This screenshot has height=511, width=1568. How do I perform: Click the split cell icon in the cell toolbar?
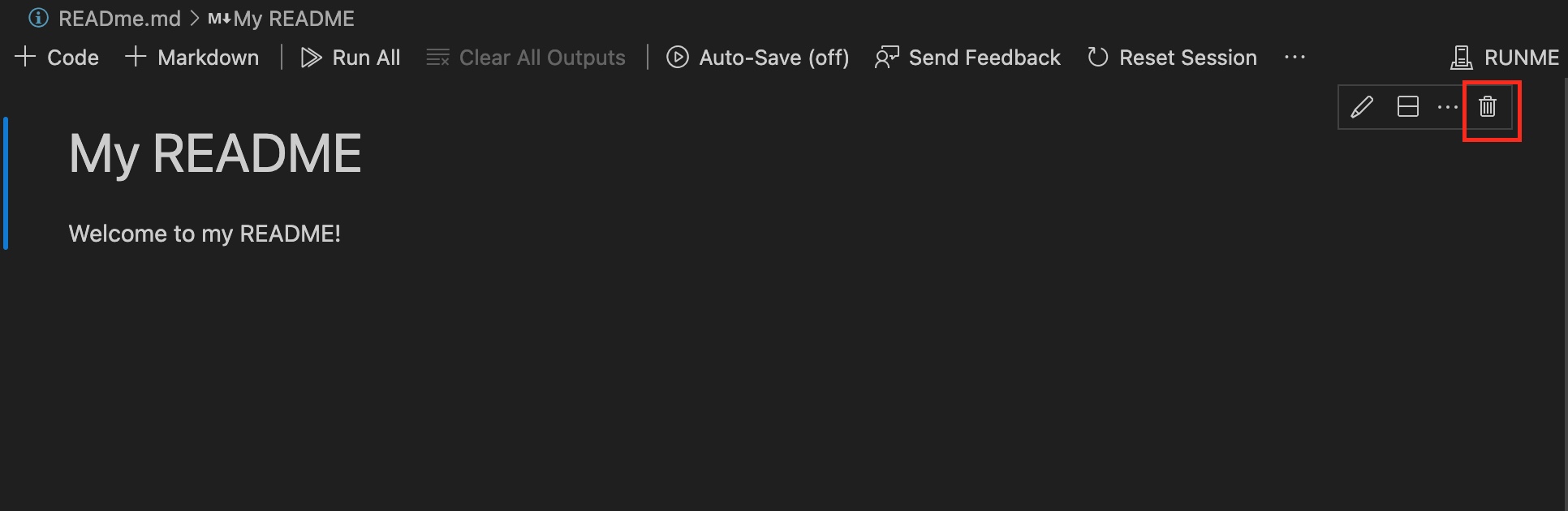[1407, 106]
